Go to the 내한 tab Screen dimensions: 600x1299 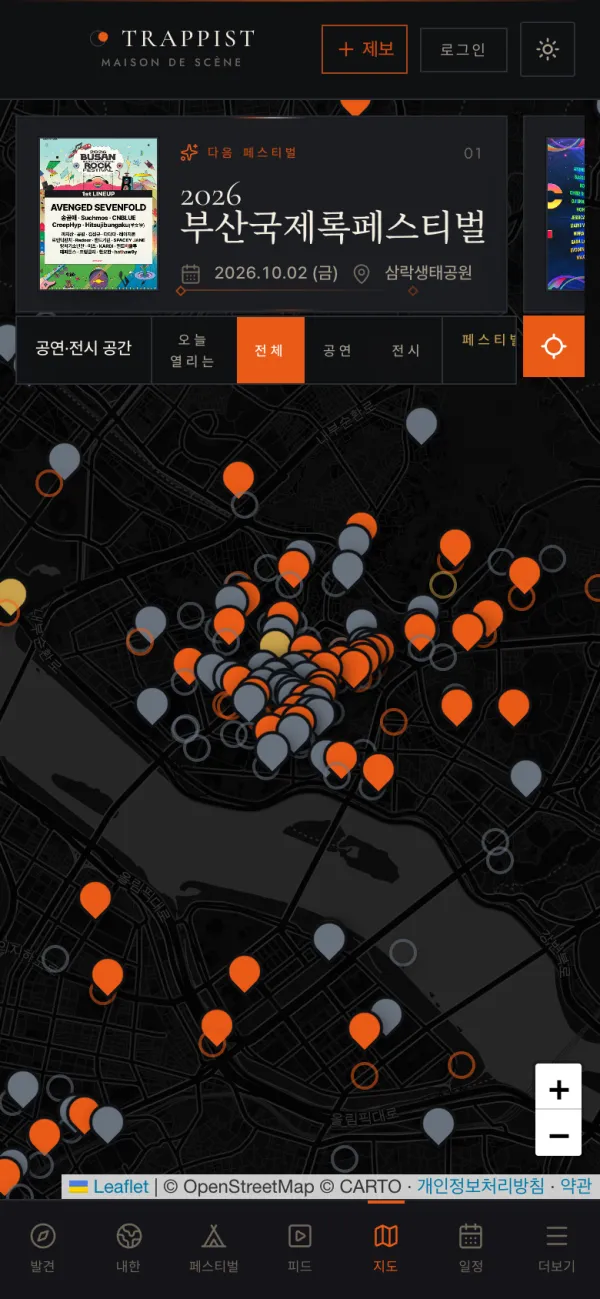click(128, 1248)
